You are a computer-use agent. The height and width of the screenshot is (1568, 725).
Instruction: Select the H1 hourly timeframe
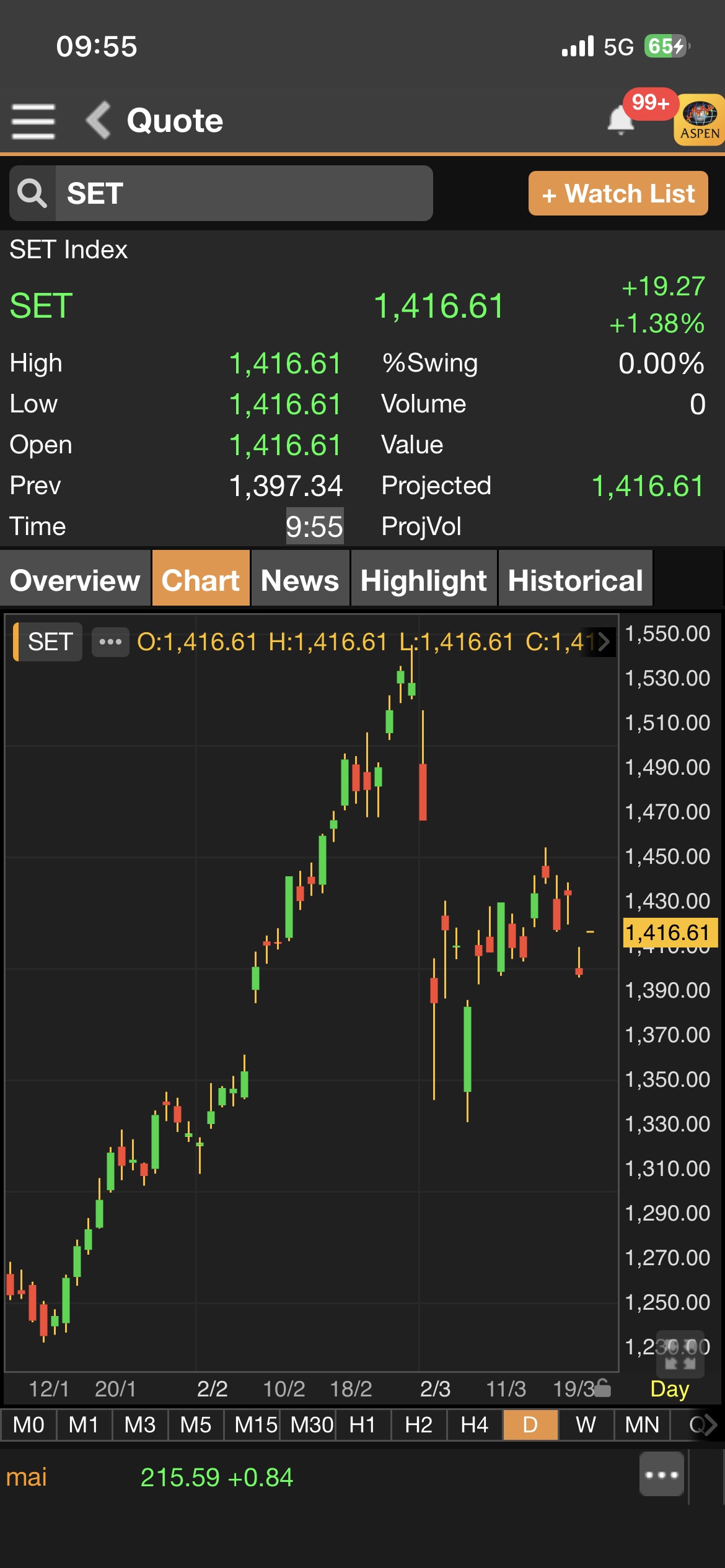(x=362, y=1425)
